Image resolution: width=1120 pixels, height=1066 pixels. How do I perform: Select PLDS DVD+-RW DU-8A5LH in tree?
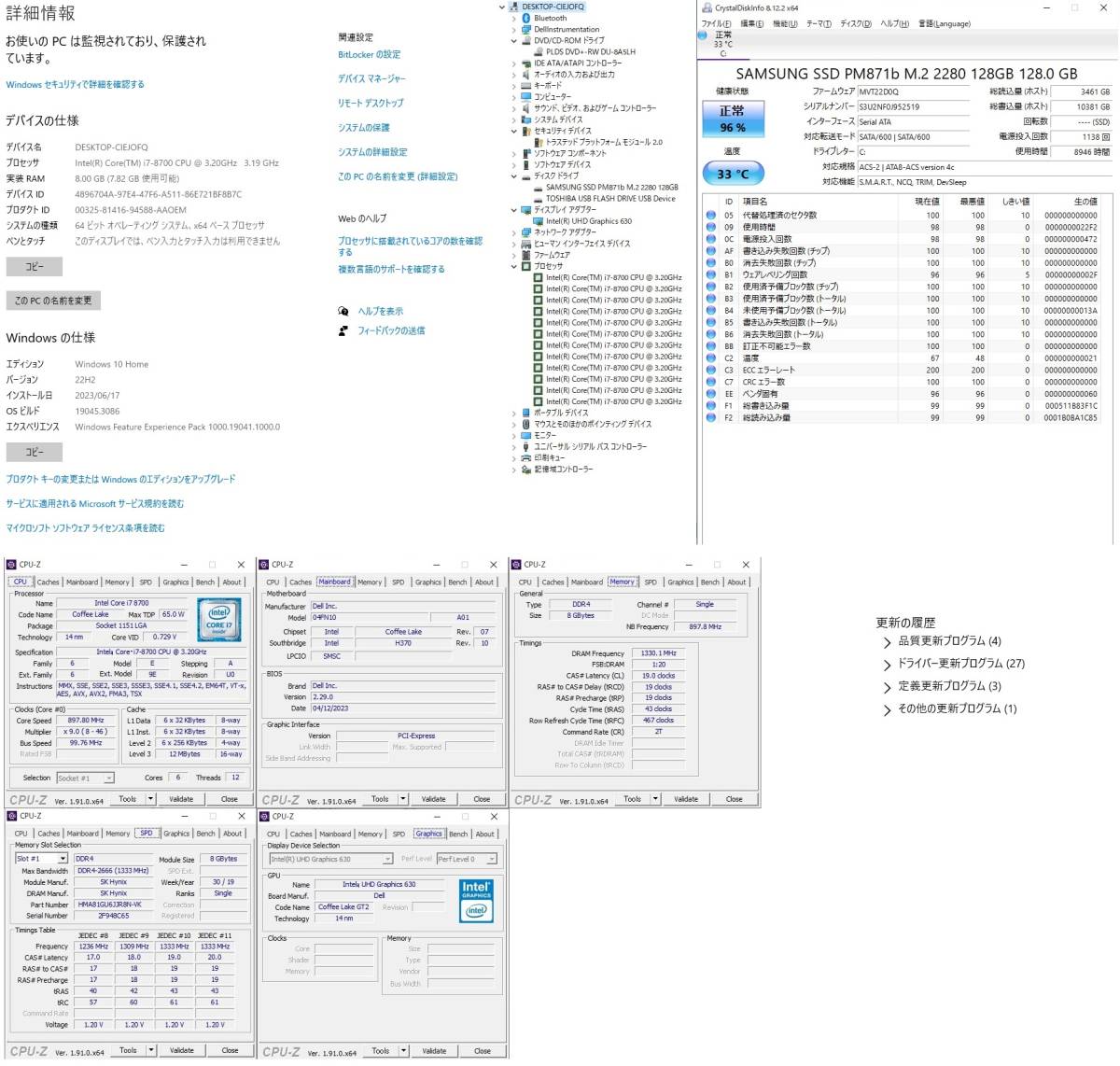pos(591,52)
